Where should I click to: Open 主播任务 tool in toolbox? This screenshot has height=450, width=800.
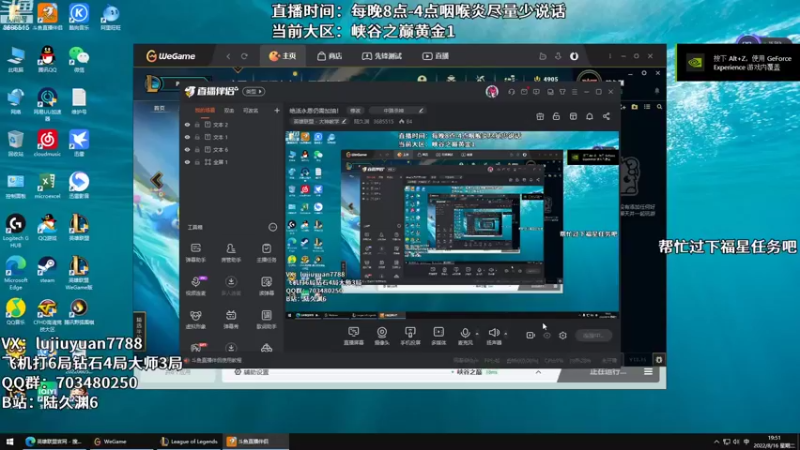click(266, 253)
